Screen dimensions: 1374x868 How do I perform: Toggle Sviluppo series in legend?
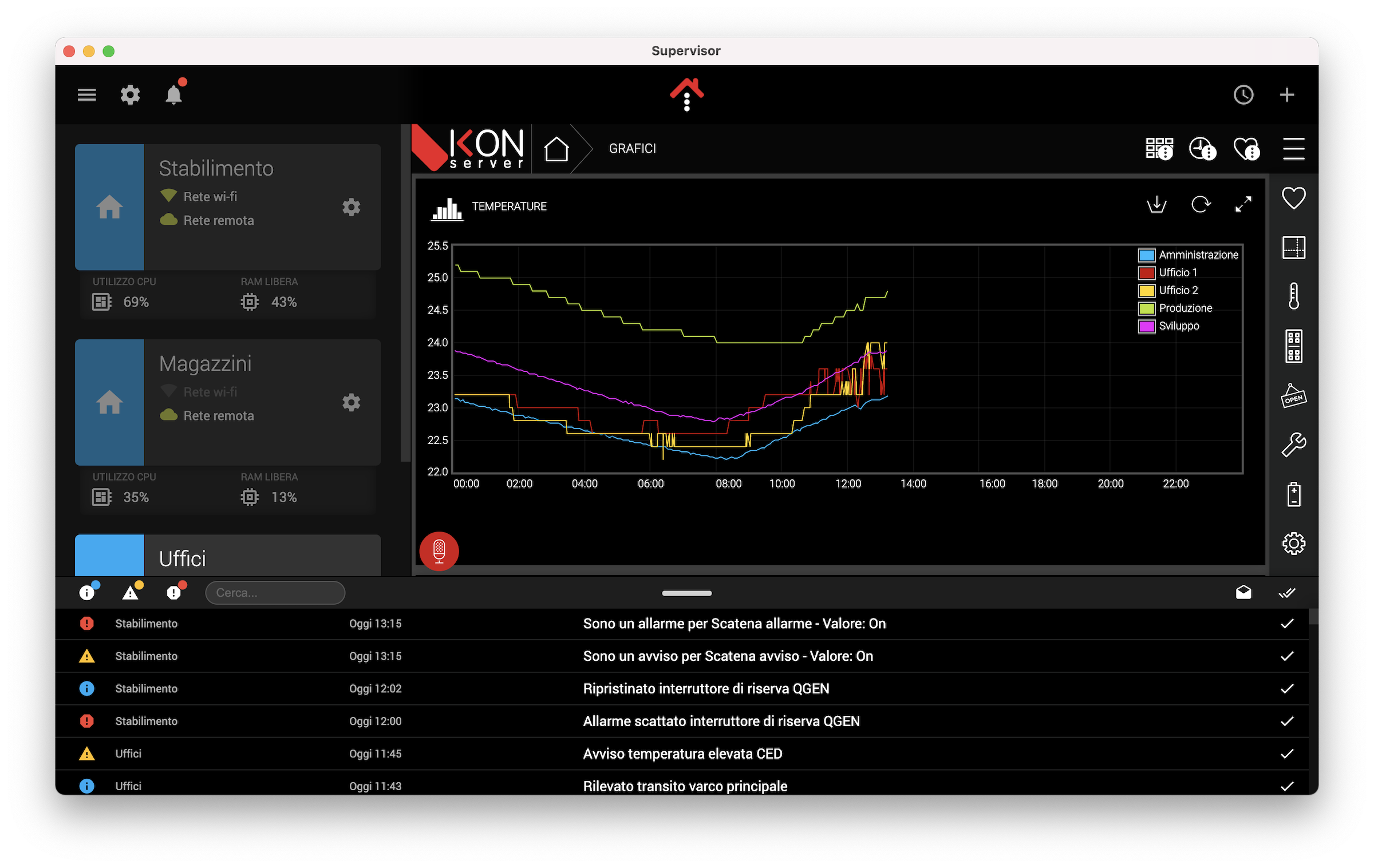(1169, 326)
